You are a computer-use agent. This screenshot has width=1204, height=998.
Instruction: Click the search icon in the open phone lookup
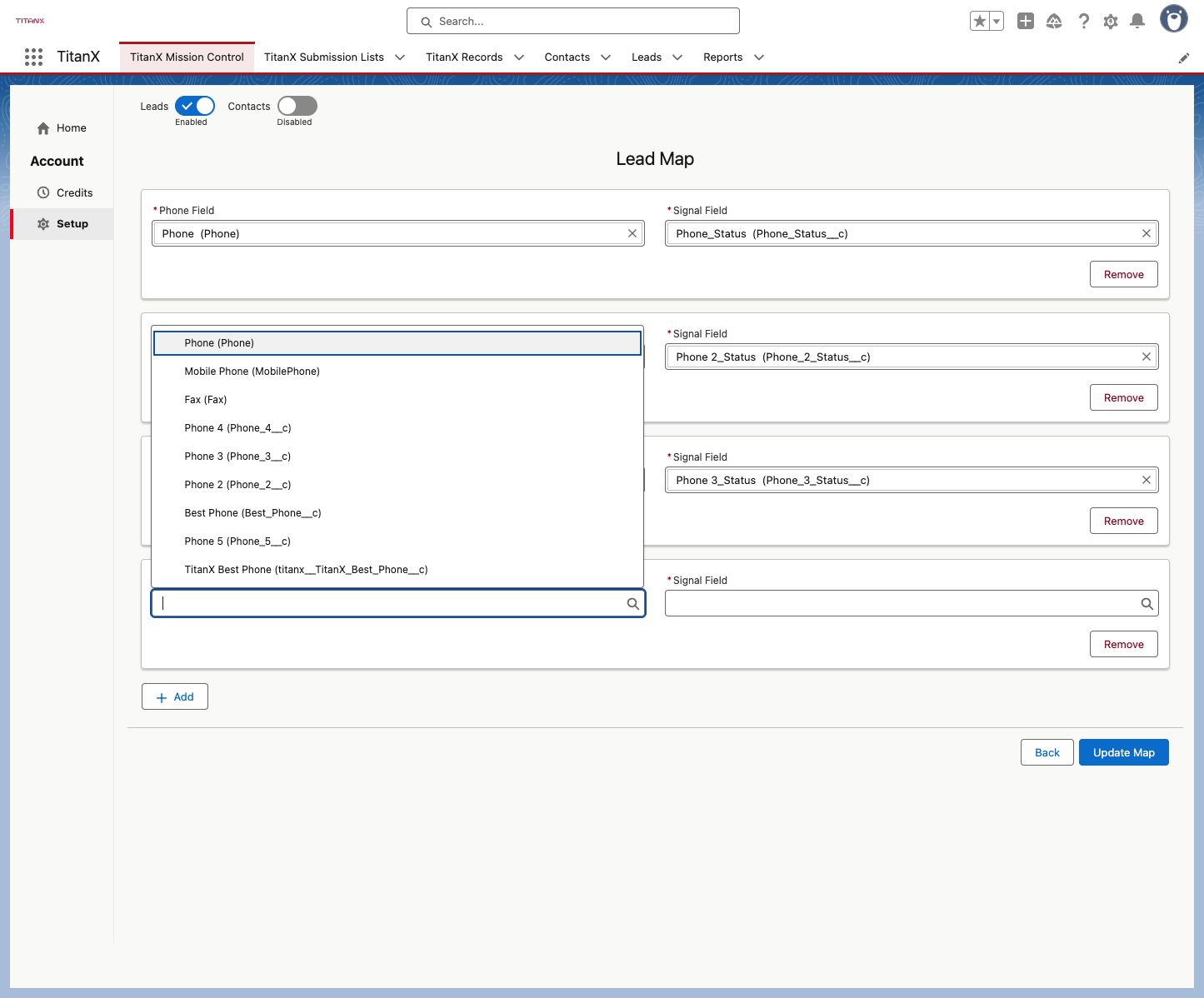pos(633,604)
